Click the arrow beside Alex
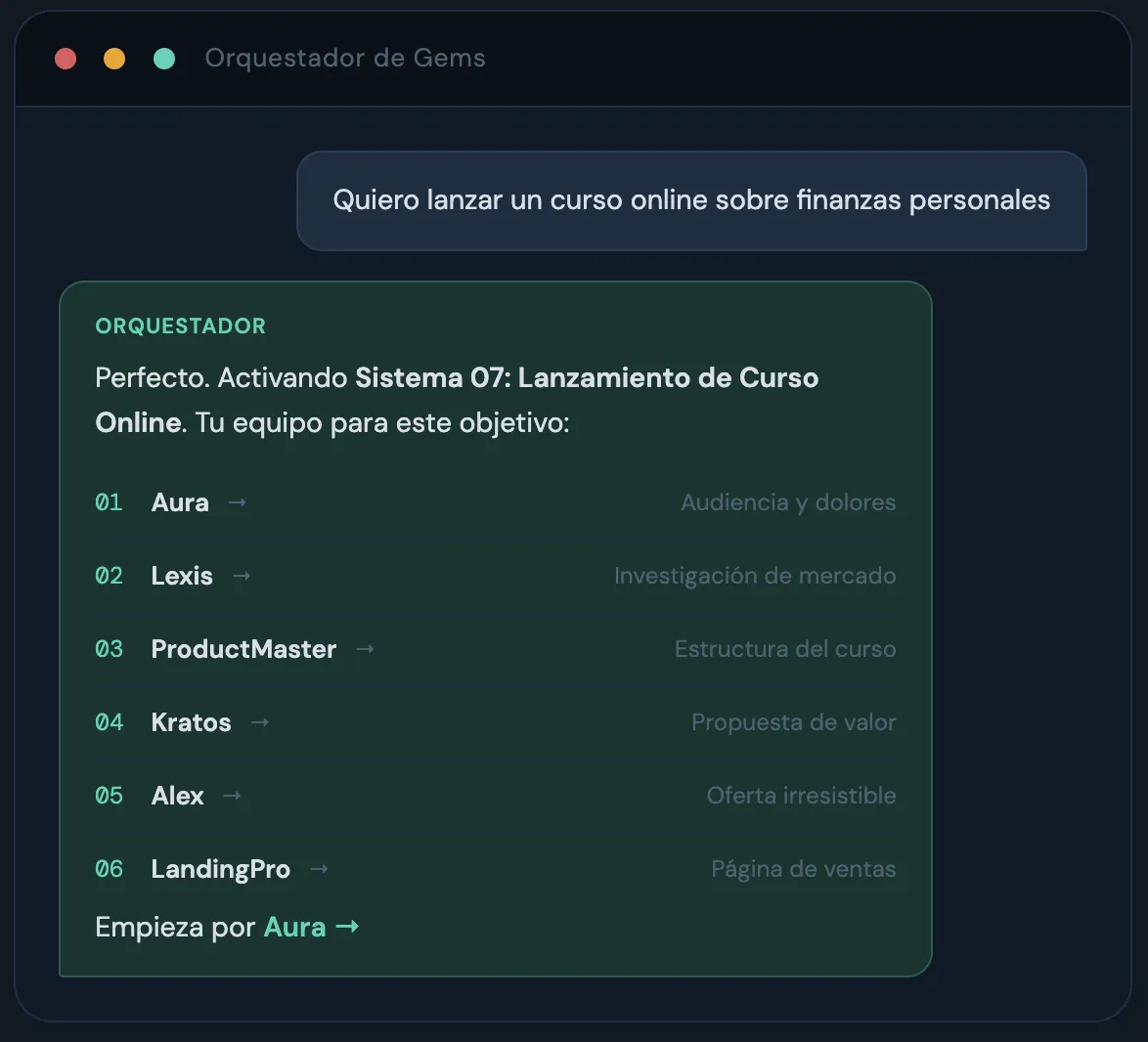Image resolution: width=1148 pixels, height=1042 pixels. click(232, 796)
